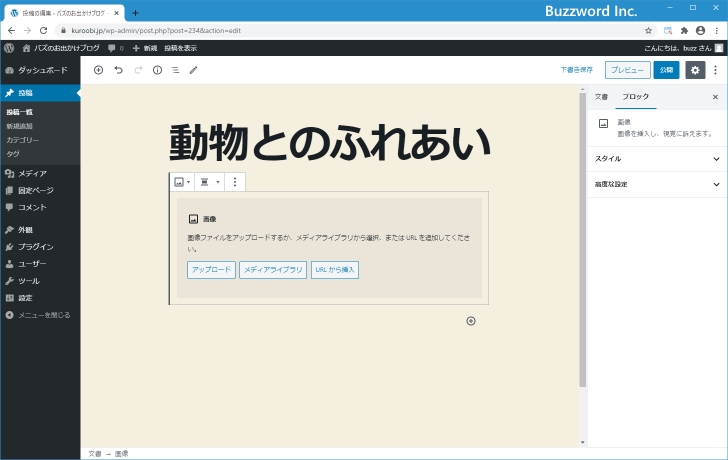This screenshot has height=460, width=728.
Task: Reload the browser page
Action: 43,31
